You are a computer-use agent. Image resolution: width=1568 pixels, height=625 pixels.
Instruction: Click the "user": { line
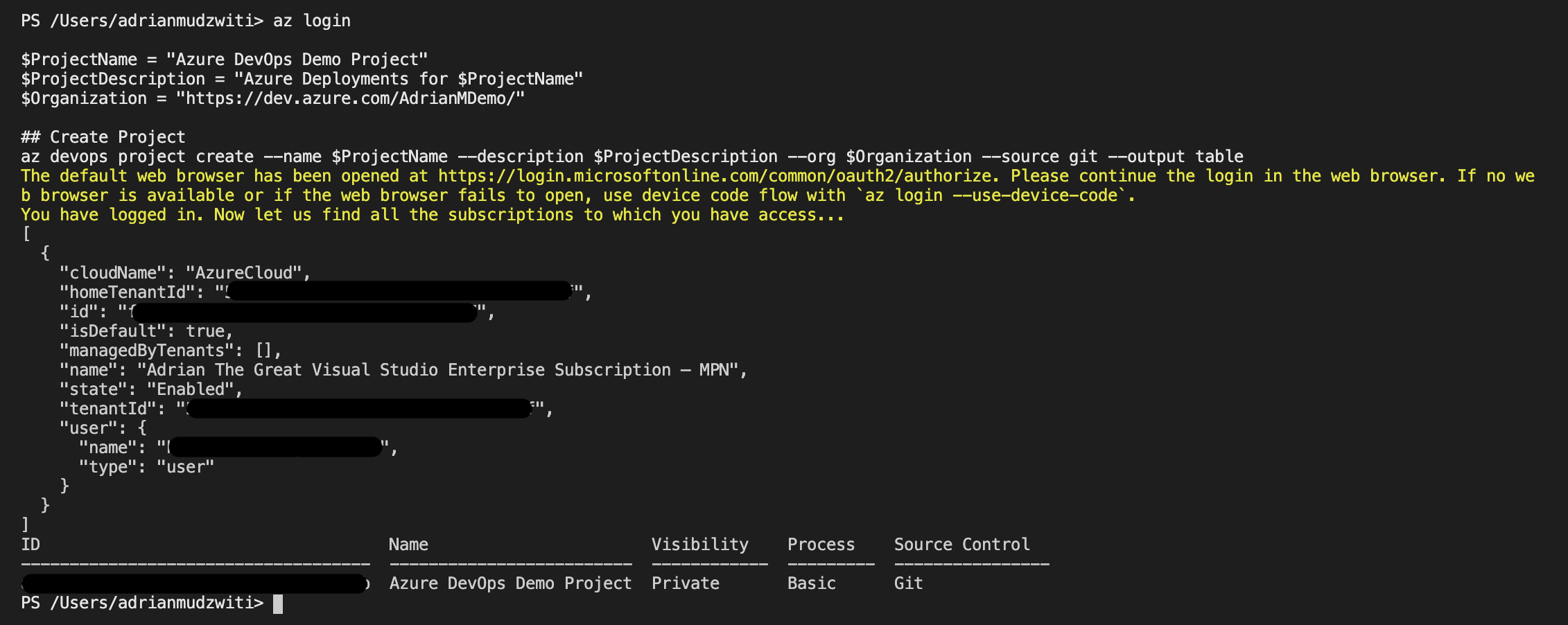point(103,428)
